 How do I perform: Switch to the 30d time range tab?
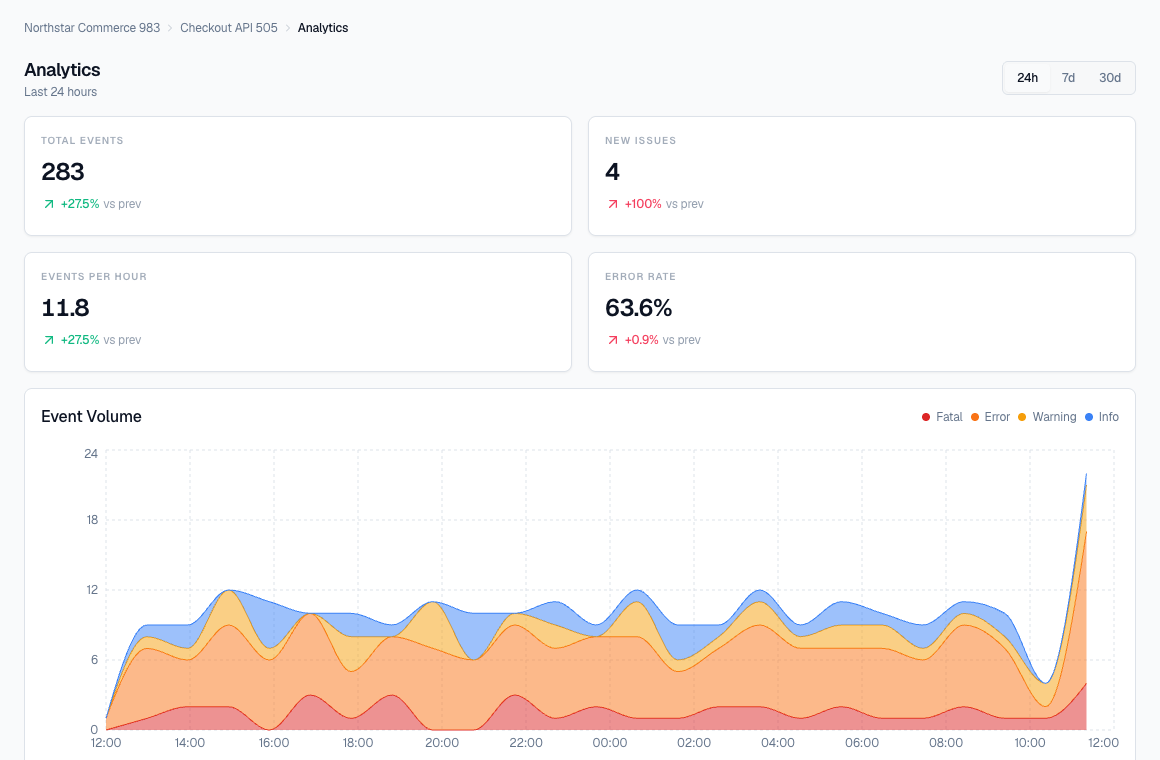(1109, 77)
